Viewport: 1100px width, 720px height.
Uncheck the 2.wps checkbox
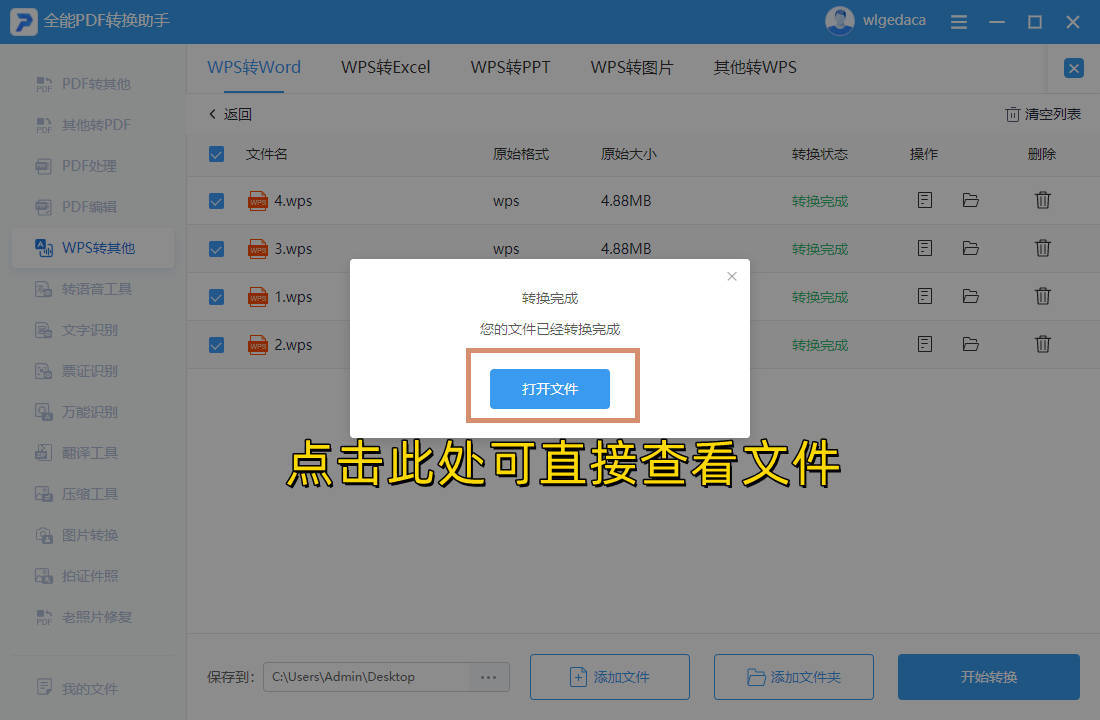216,345
